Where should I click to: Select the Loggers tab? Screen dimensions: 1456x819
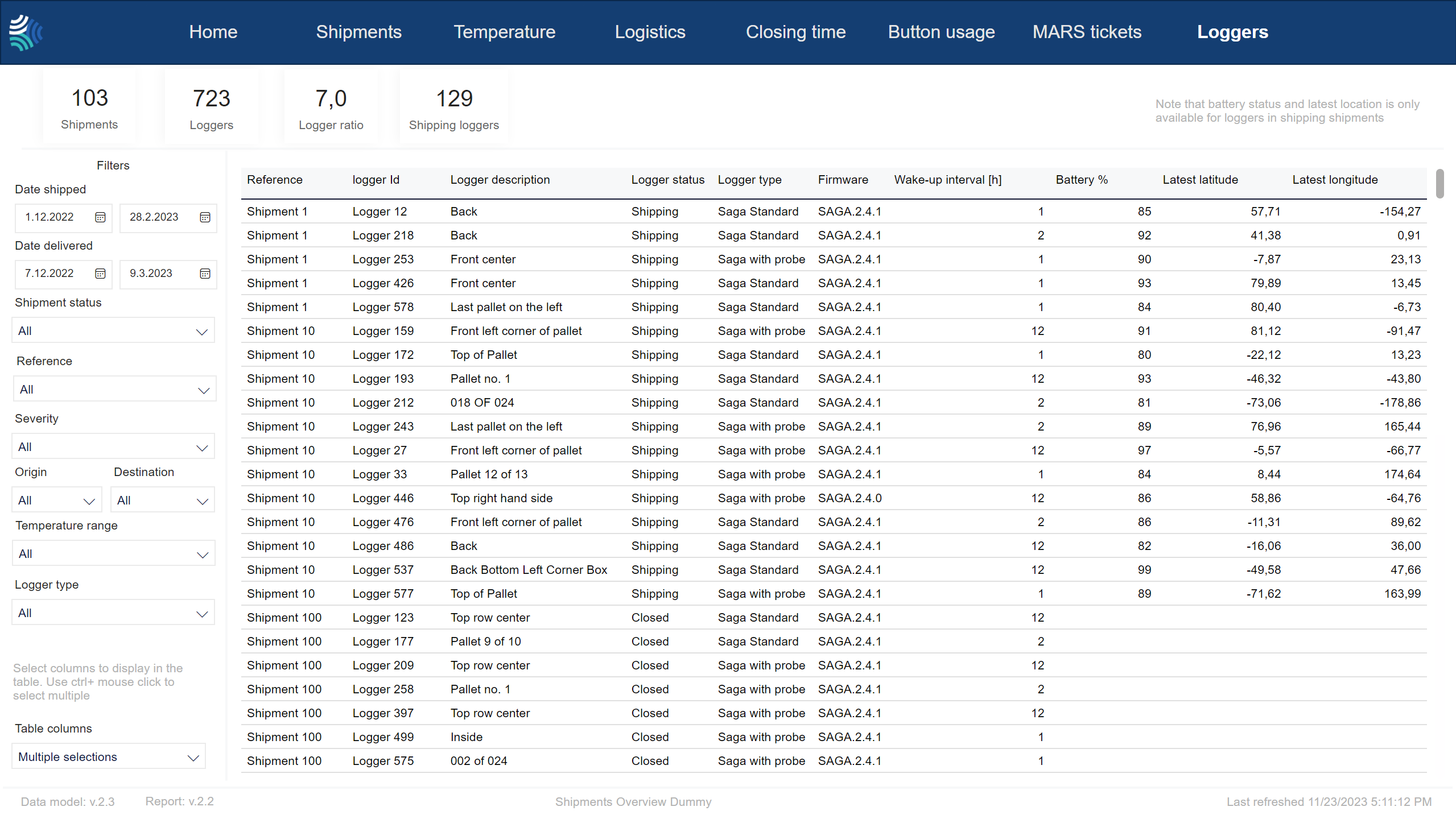pyautogui.click(x=1233, y=32)
